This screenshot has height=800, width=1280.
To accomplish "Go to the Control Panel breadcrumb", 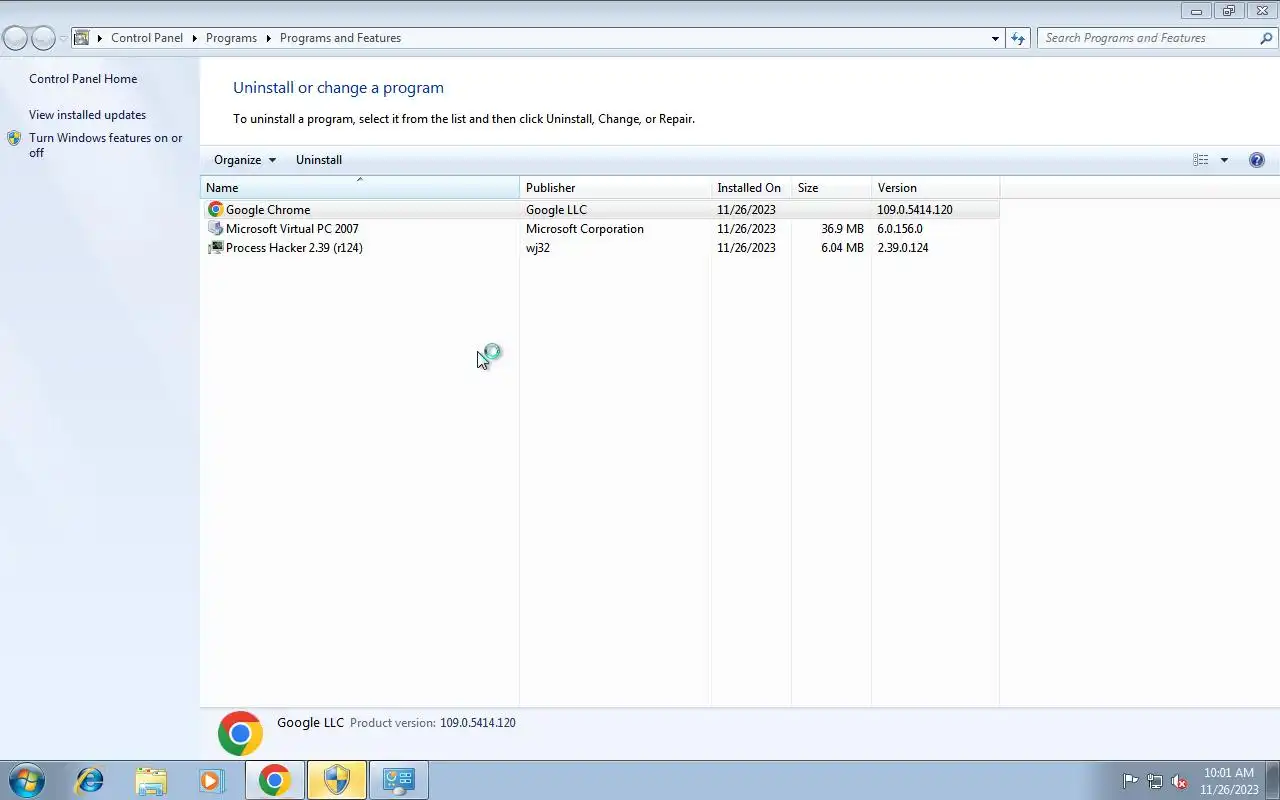I will pos(147,38).
